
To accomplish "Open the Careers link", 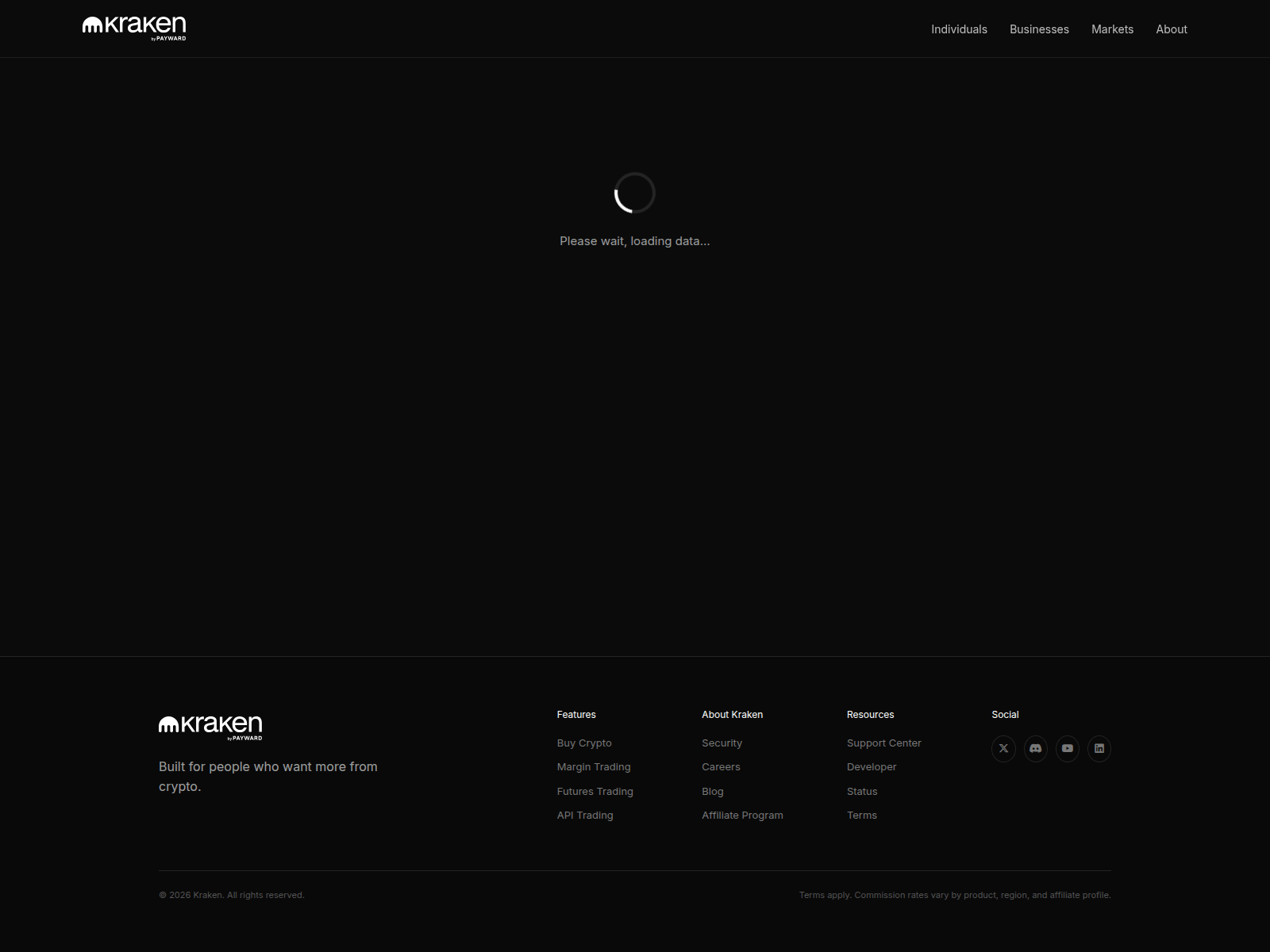I will pyautogui.click(x=721, y=767).
